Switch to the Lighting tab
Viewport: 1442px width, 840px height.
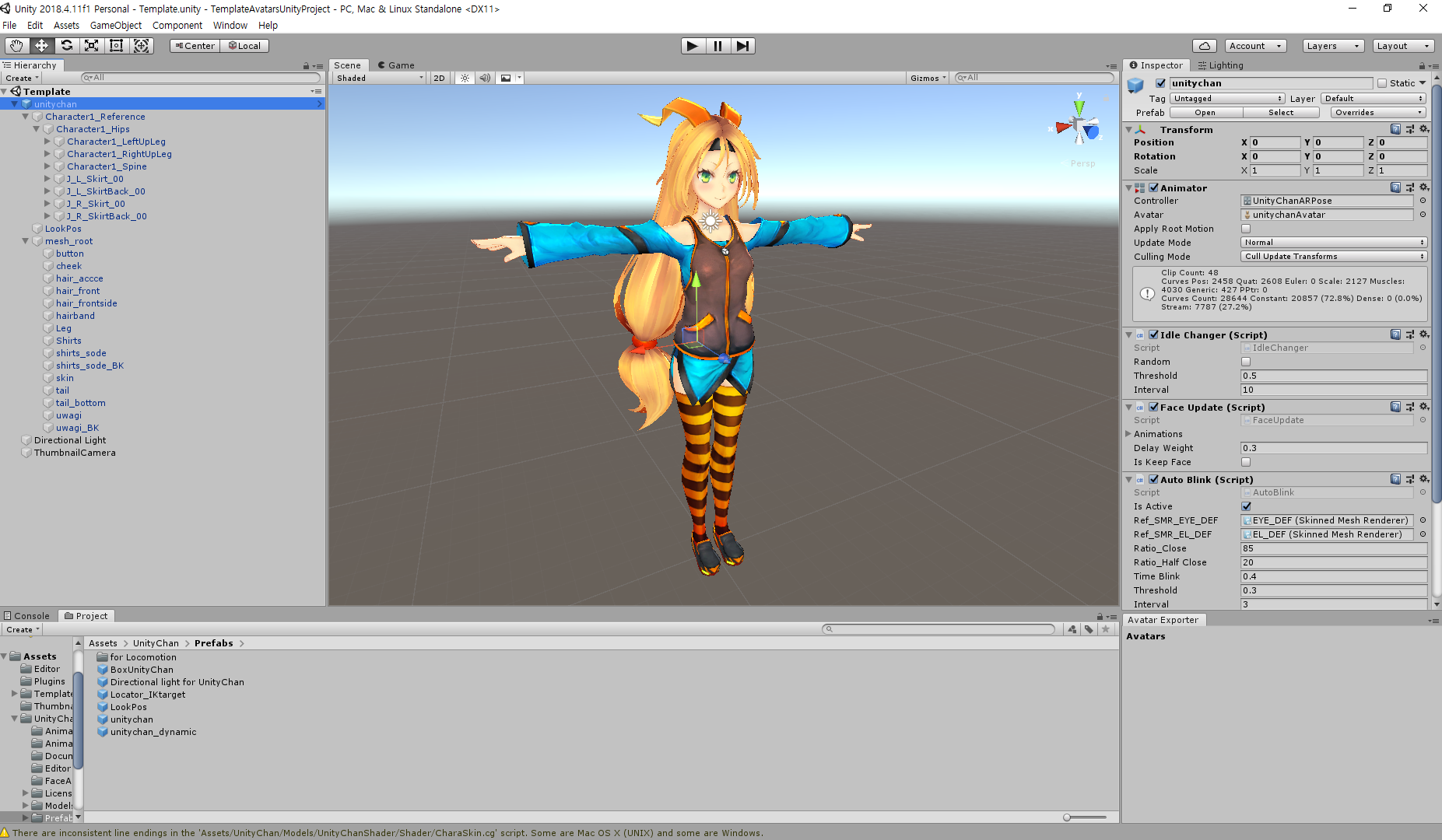coord(1220,65)
